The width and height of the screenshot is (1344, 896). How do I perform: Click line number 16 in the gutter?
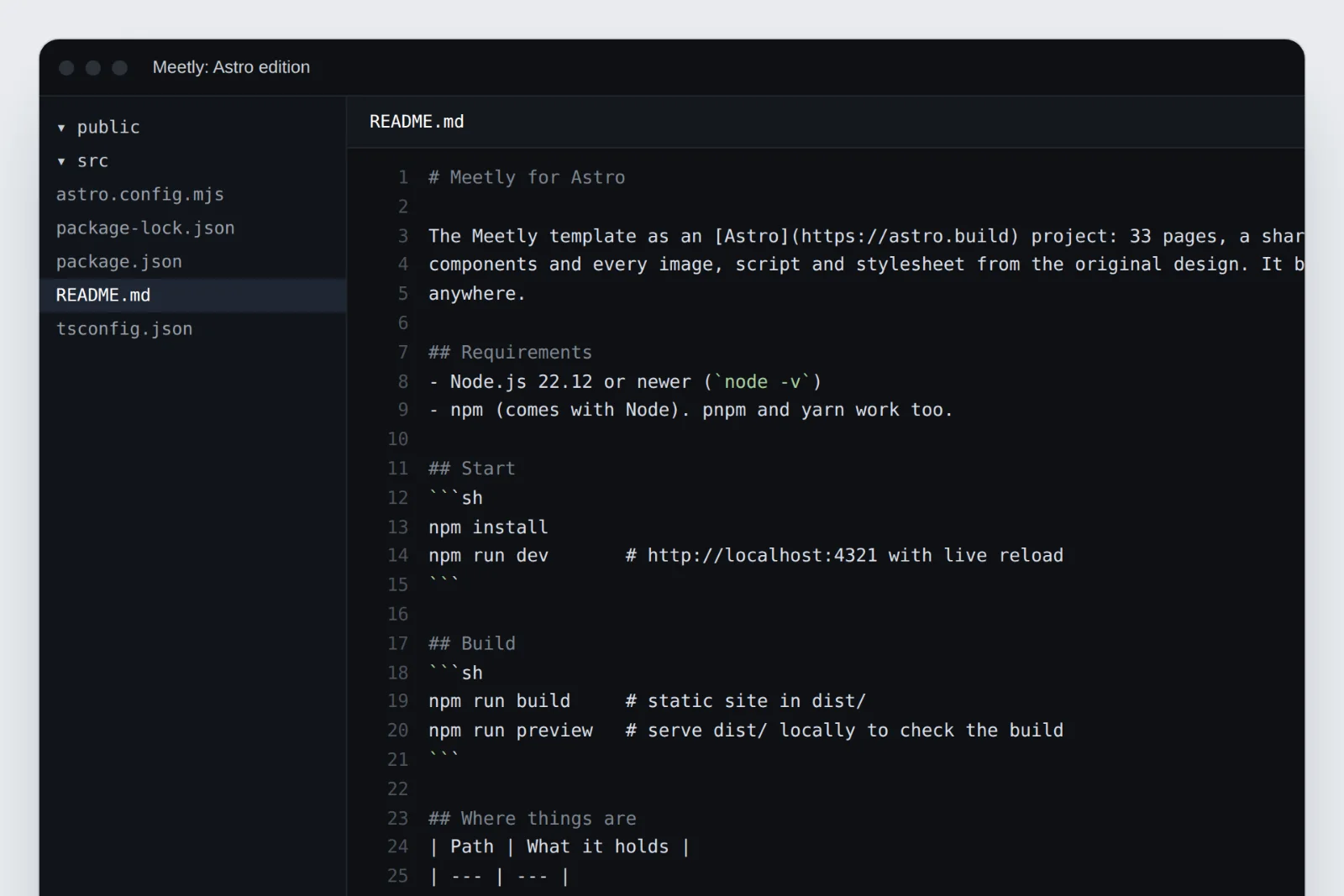[397, 614]
